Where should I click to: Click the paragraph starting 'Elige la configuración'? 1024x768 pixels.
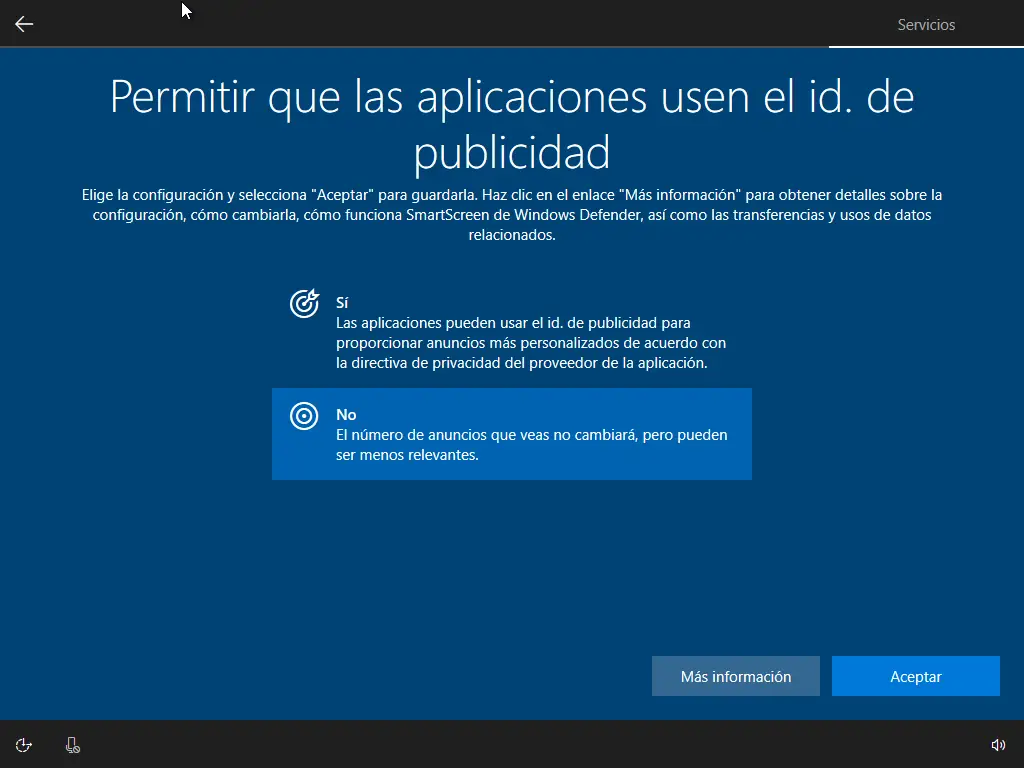(512, 215)
